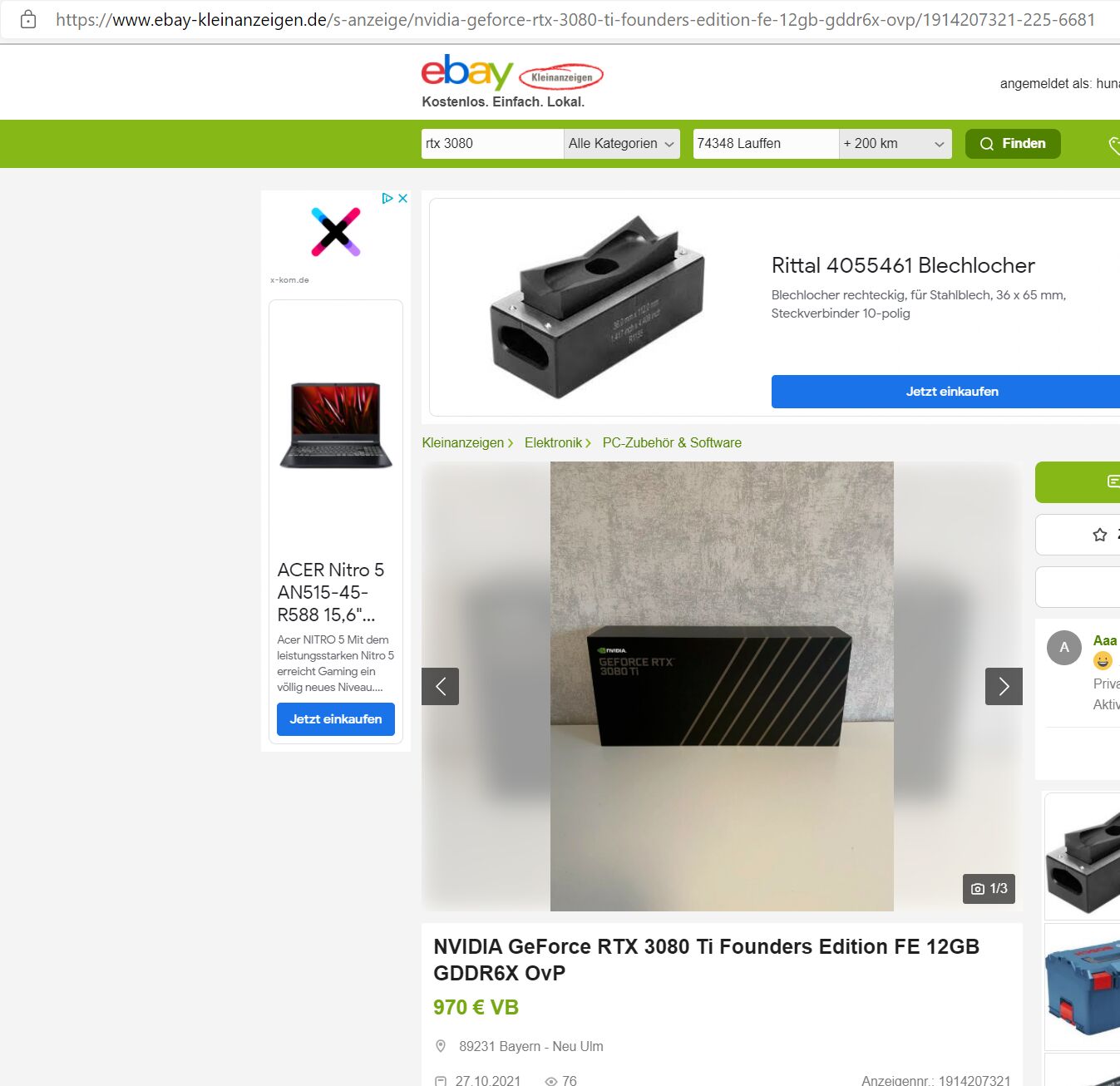Open PC-Zubehör & Software breadcrumb
Image resolution: width=1120 pixels, height=1086 pixels.
tap(672, 442)
